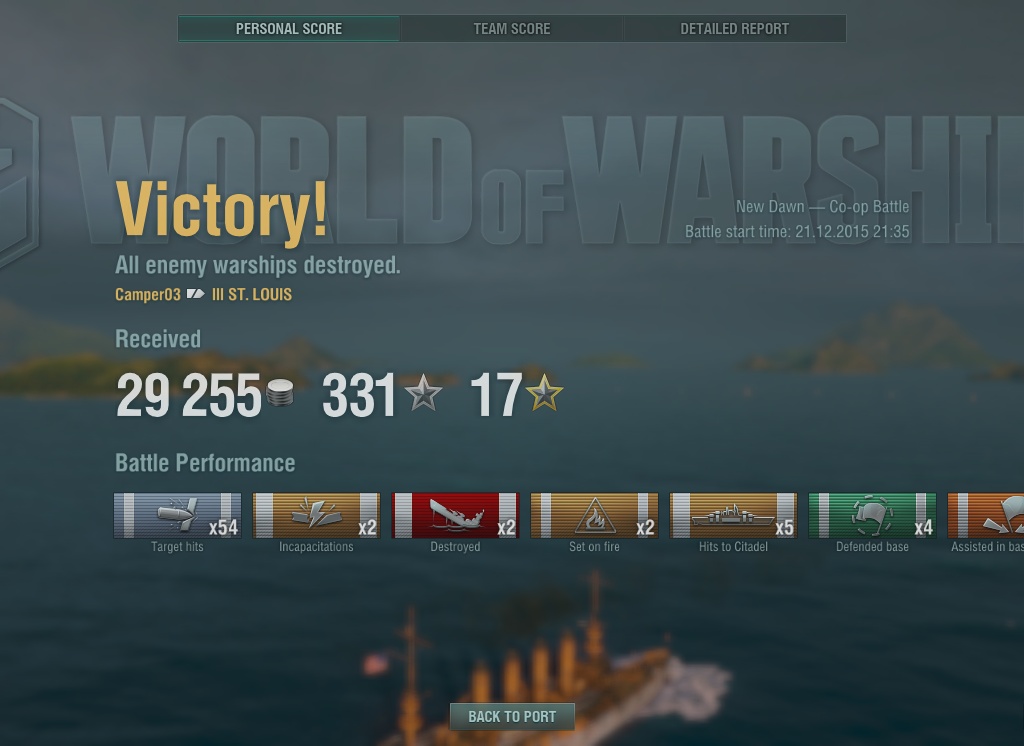This screenshot has width=1024, height=746.
Task: Click the Assisted in base capture ribbon
Action: coord(985,516)
